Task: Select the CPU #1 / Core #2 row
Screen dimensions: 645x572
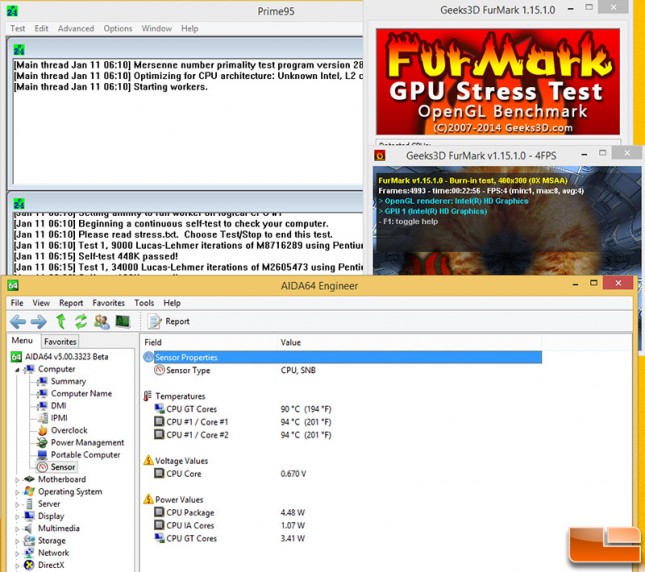Action: [342, 435]
